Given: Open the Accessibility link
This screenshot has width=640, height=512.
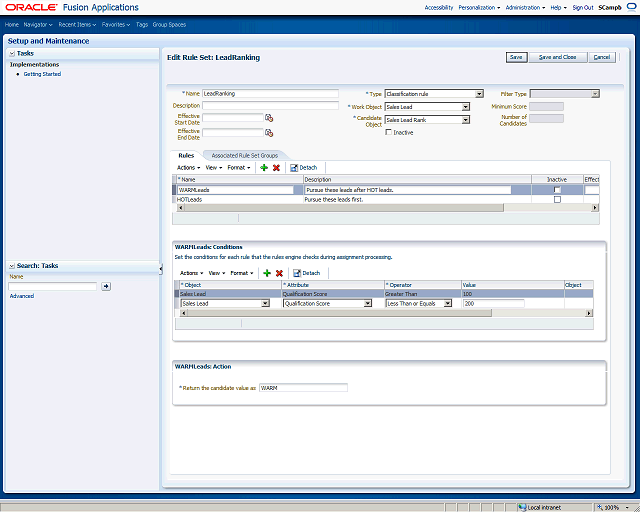Looking at the screenshot, I should click(439, 7).
